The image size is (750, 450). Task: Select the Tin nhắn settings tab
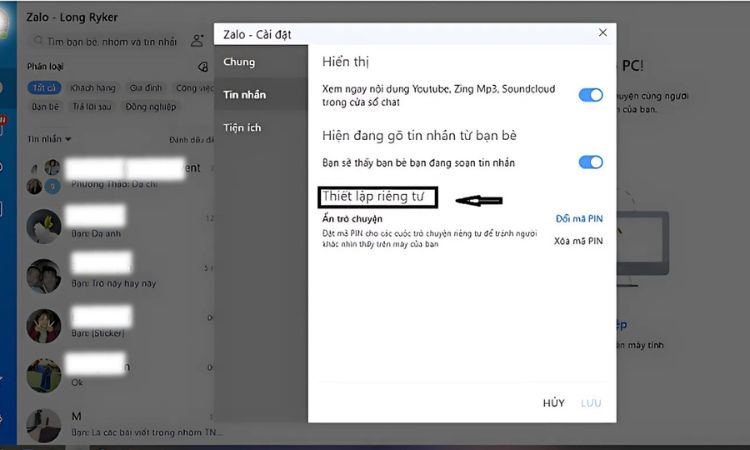pos(244,95)
